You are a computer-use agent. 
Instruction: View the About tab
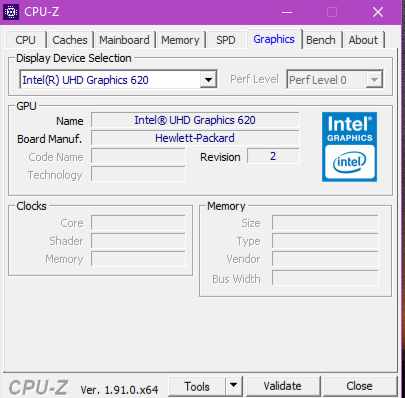tap(363, 40)
